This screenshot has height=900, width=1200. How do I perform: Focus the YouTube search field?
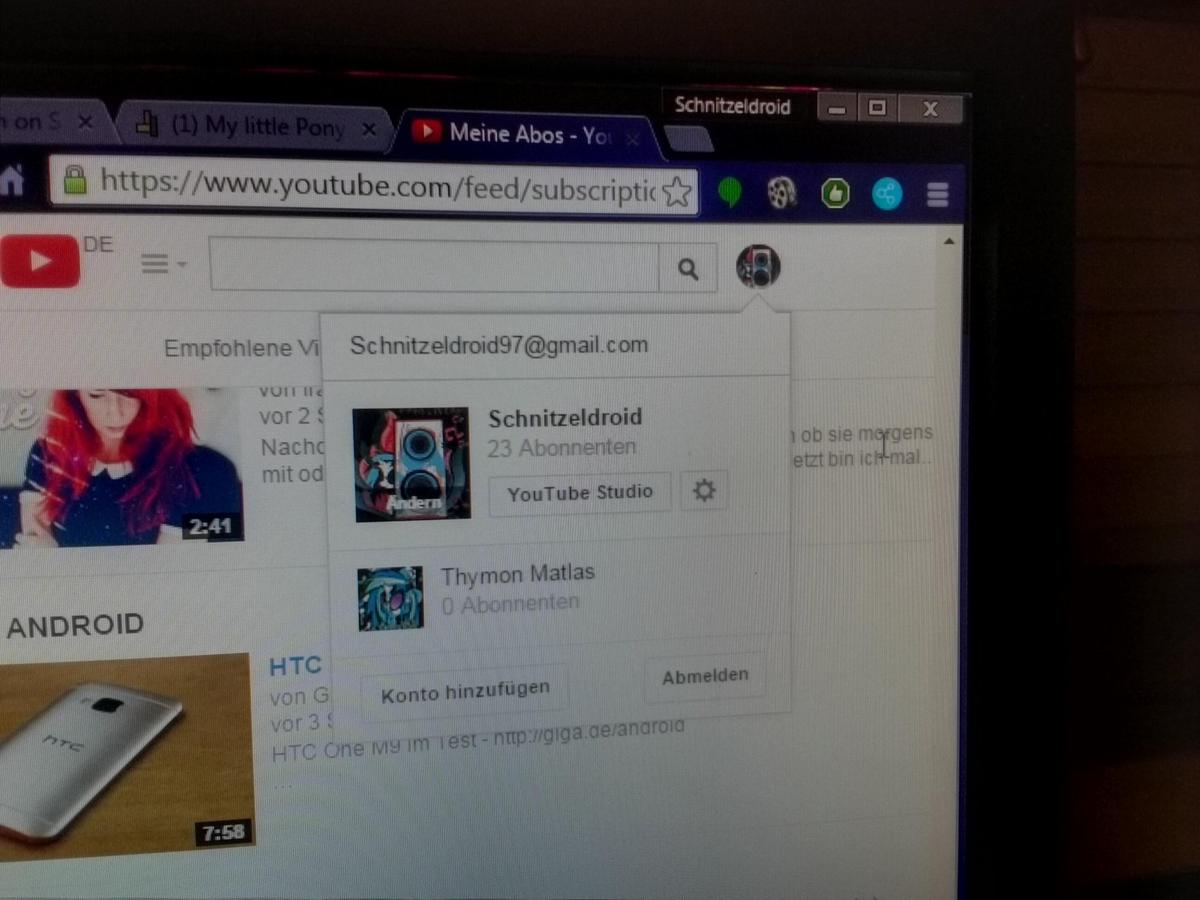point(434,265)
